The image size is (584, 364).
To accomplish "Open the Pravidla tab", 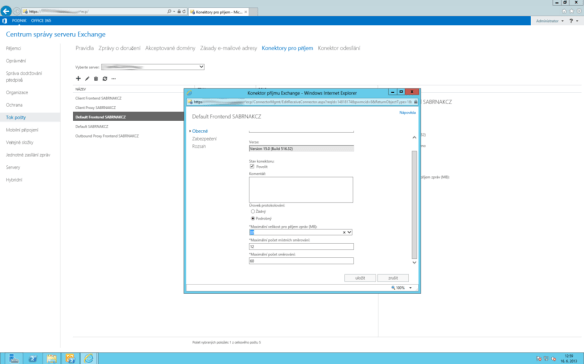I will point(85,48).
